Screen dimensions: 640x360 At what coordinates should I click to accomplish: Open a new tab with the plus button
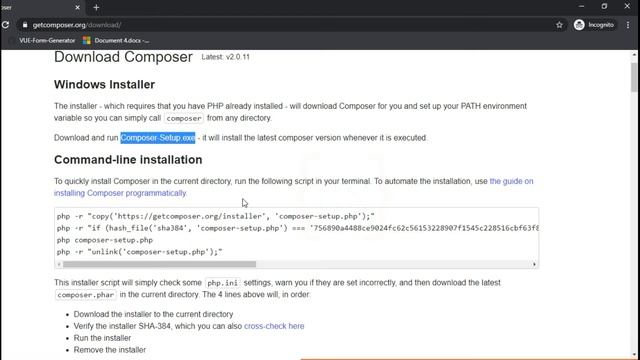click(x=96, y=7)
